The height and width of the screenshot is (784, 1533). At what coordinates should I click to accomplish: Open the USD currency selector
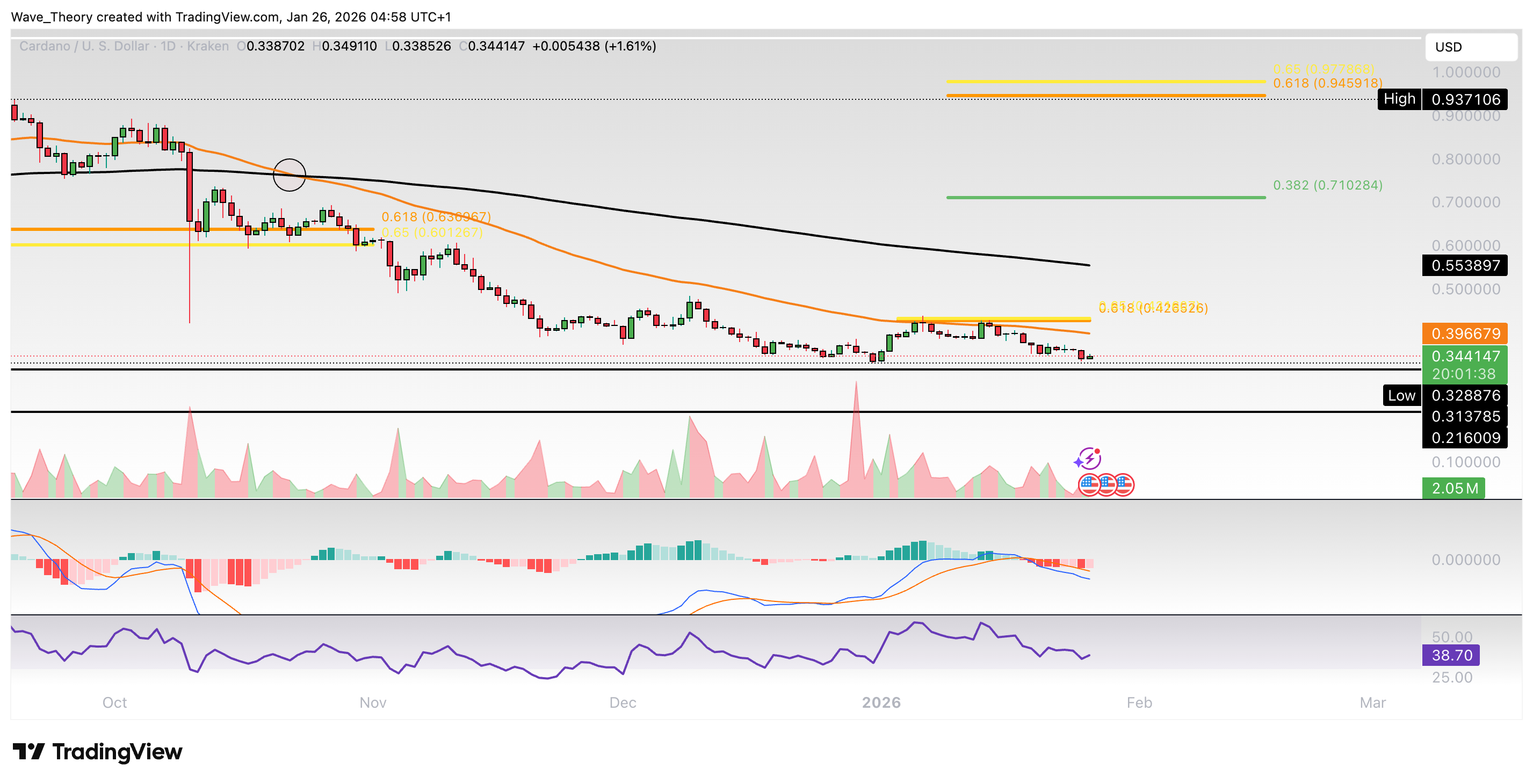point(1472,47)
